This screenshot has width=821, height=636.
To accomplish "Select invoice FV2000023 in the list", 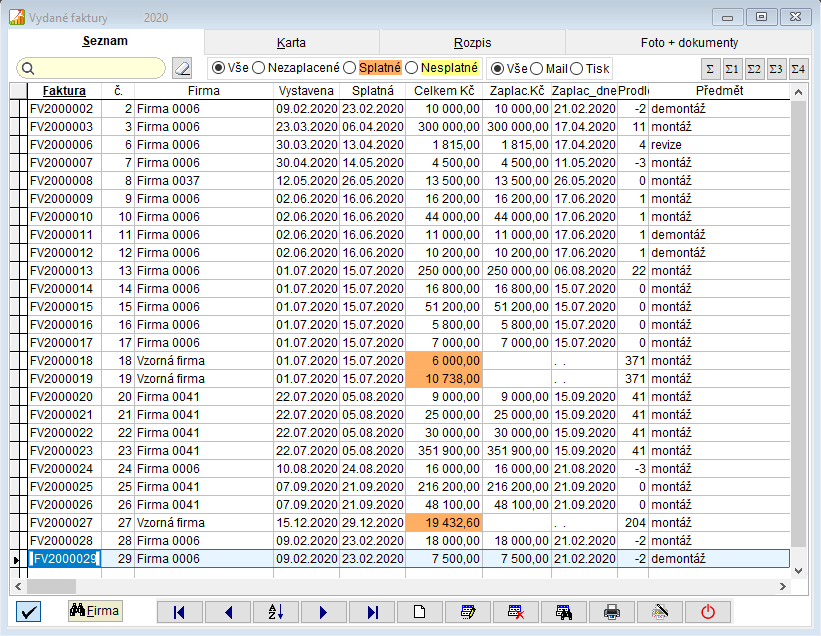I will 64,451.
